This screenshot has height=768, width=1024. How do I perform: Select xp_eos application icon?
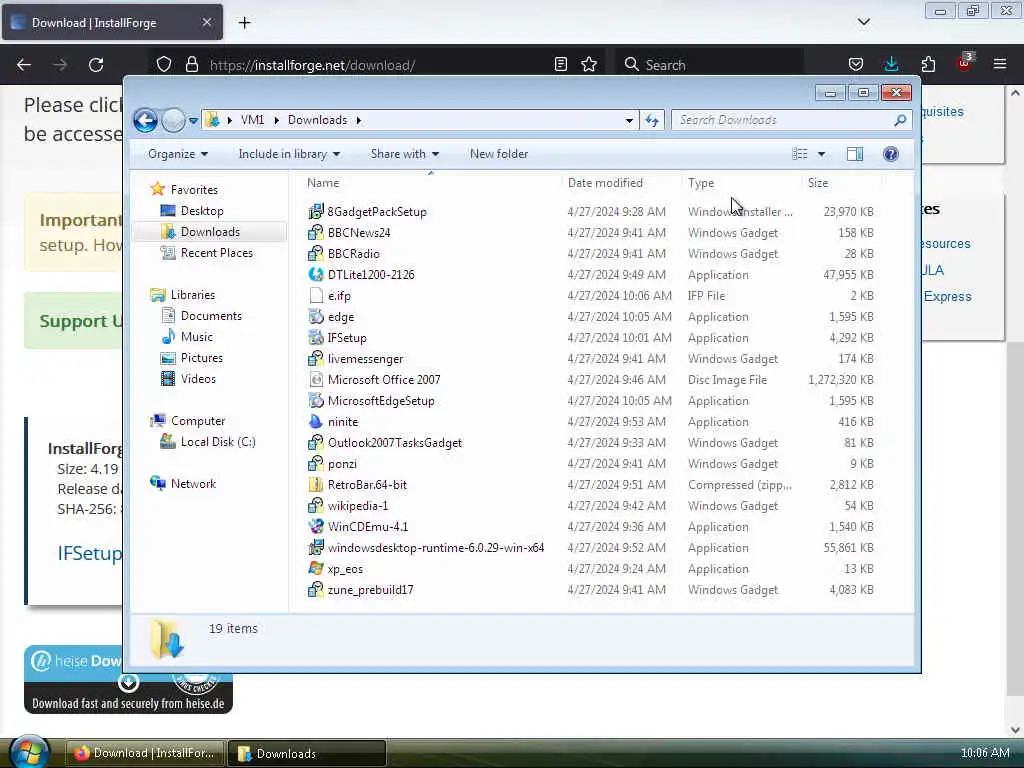point(316,569)
